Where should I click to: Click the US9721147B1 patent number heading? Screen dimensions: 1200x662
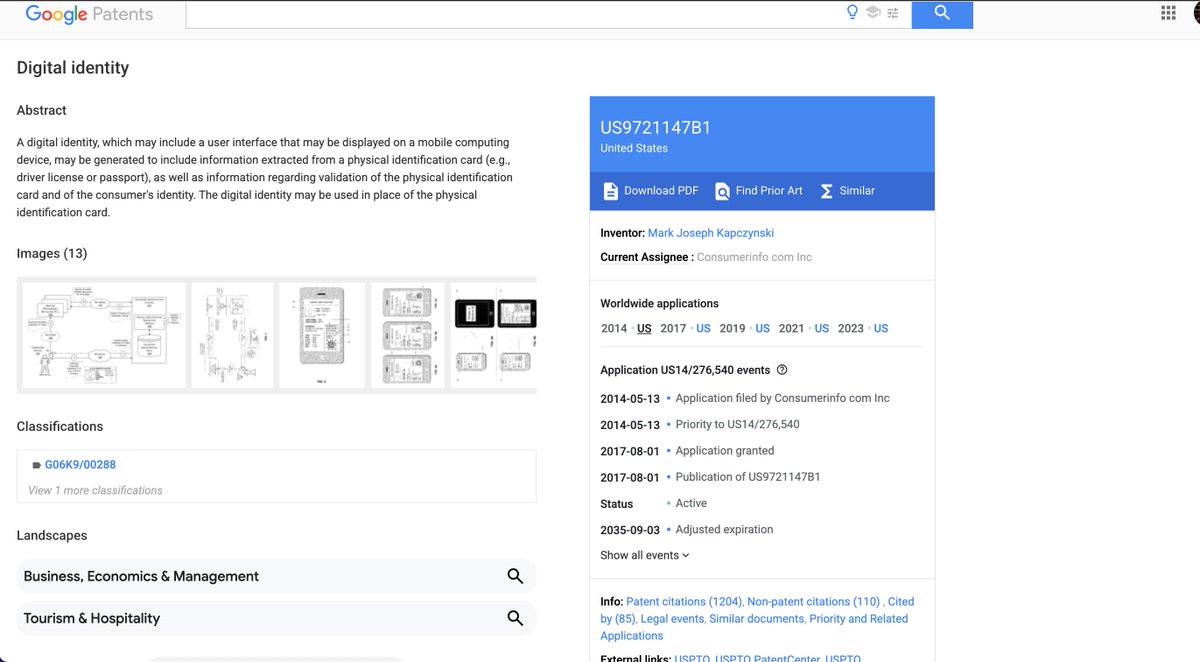click(x=656, y=127)
